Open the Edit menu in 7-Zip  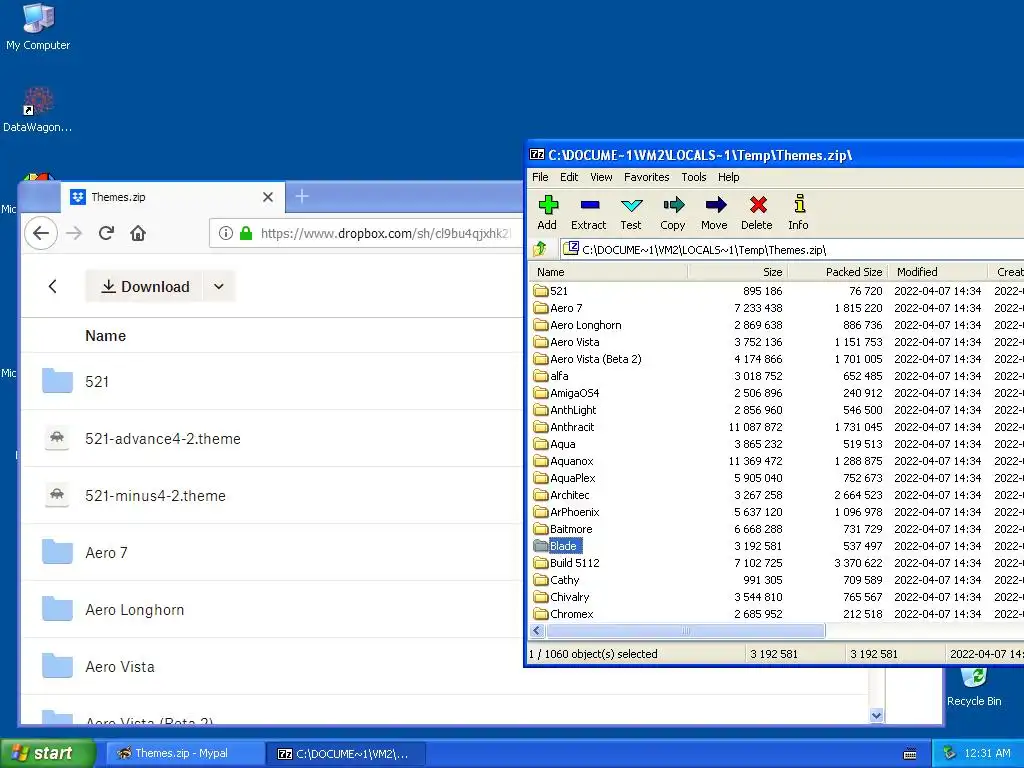coord(569,177)
